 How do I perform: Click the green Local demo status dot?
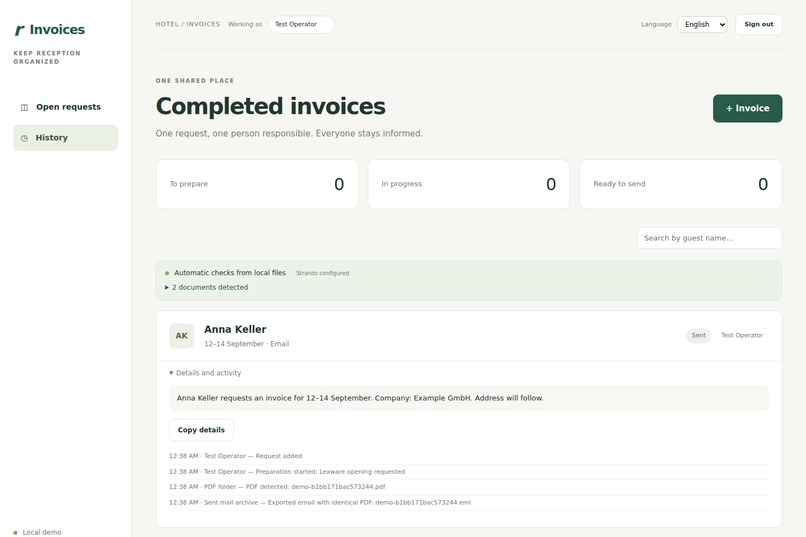click(x=15, y=532)
